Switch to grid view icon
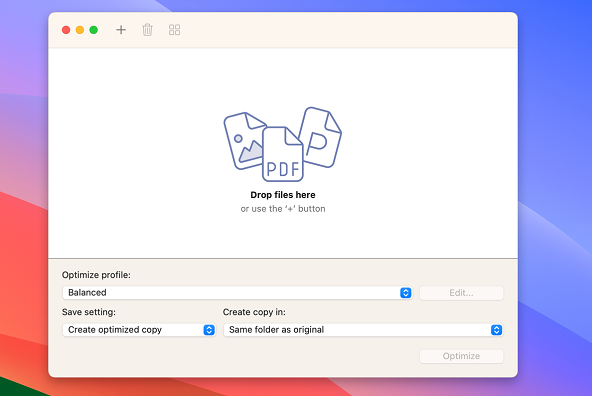The height and width of the screenshot is (396, 592). (174, 30)
